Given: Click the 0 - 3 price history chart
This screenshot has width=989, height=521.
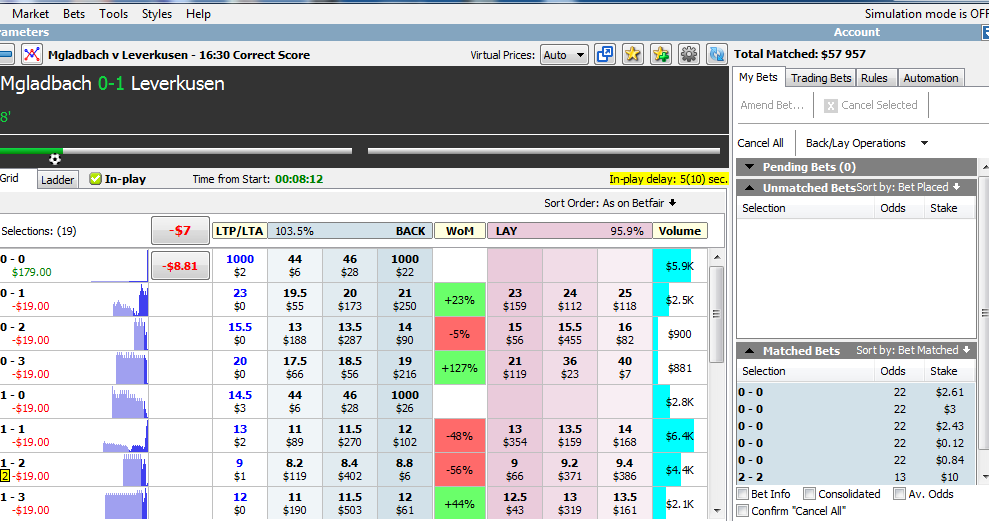Looking at the screenshot, I should click(x=131, y=368).
